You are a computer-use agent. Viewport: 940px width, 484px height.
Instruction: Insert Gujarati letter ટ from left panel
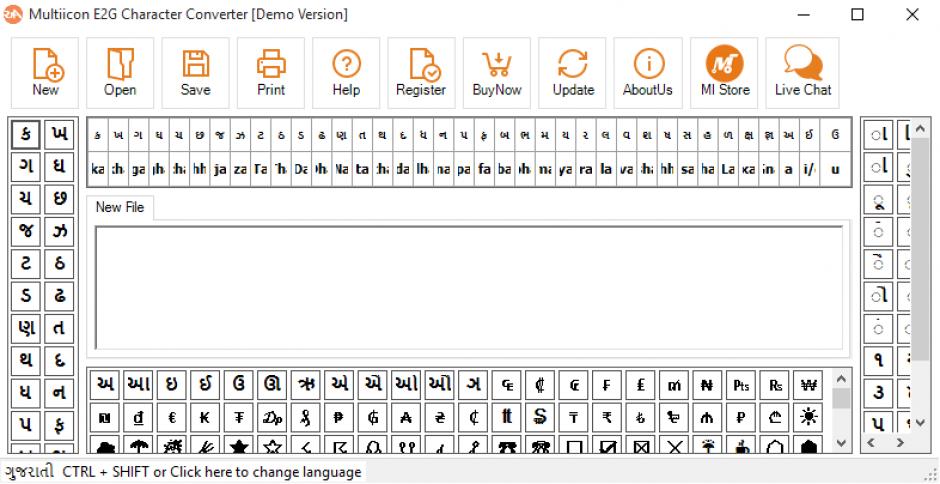point(26,264)
